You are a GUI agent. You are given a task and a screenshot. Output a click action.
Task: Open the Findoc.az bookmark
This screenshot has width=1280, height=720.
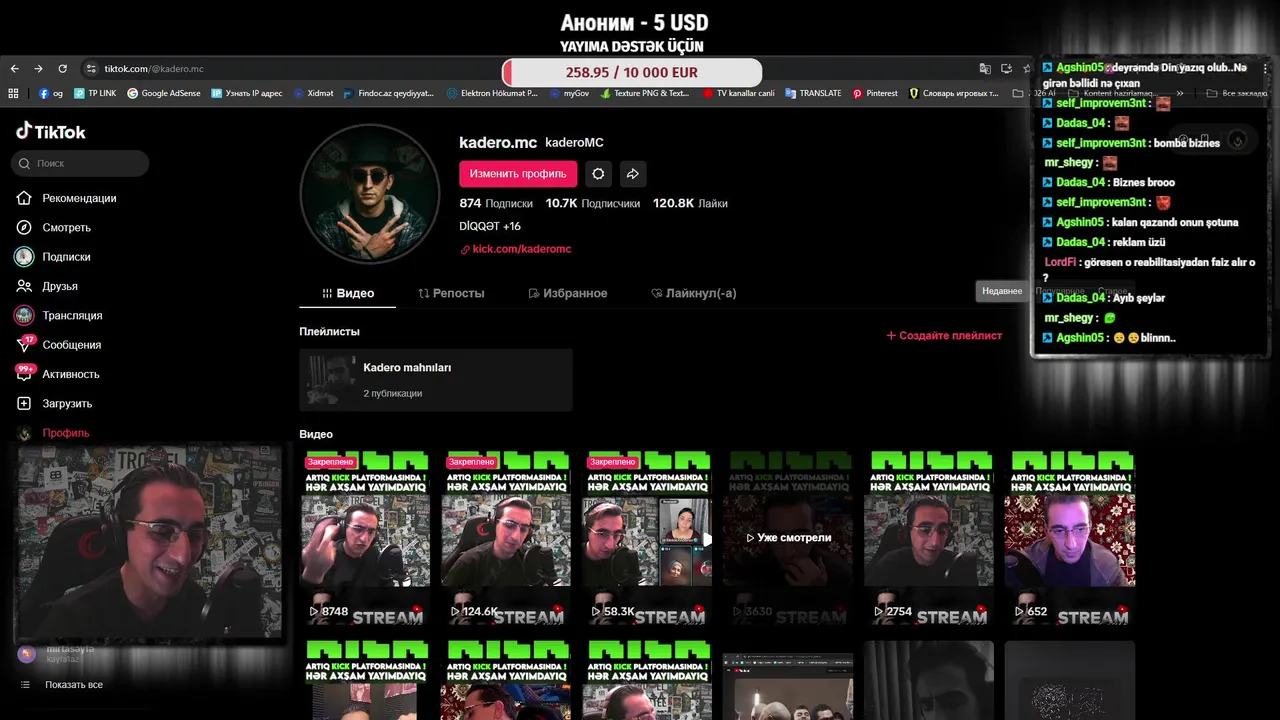coord(389,93)
